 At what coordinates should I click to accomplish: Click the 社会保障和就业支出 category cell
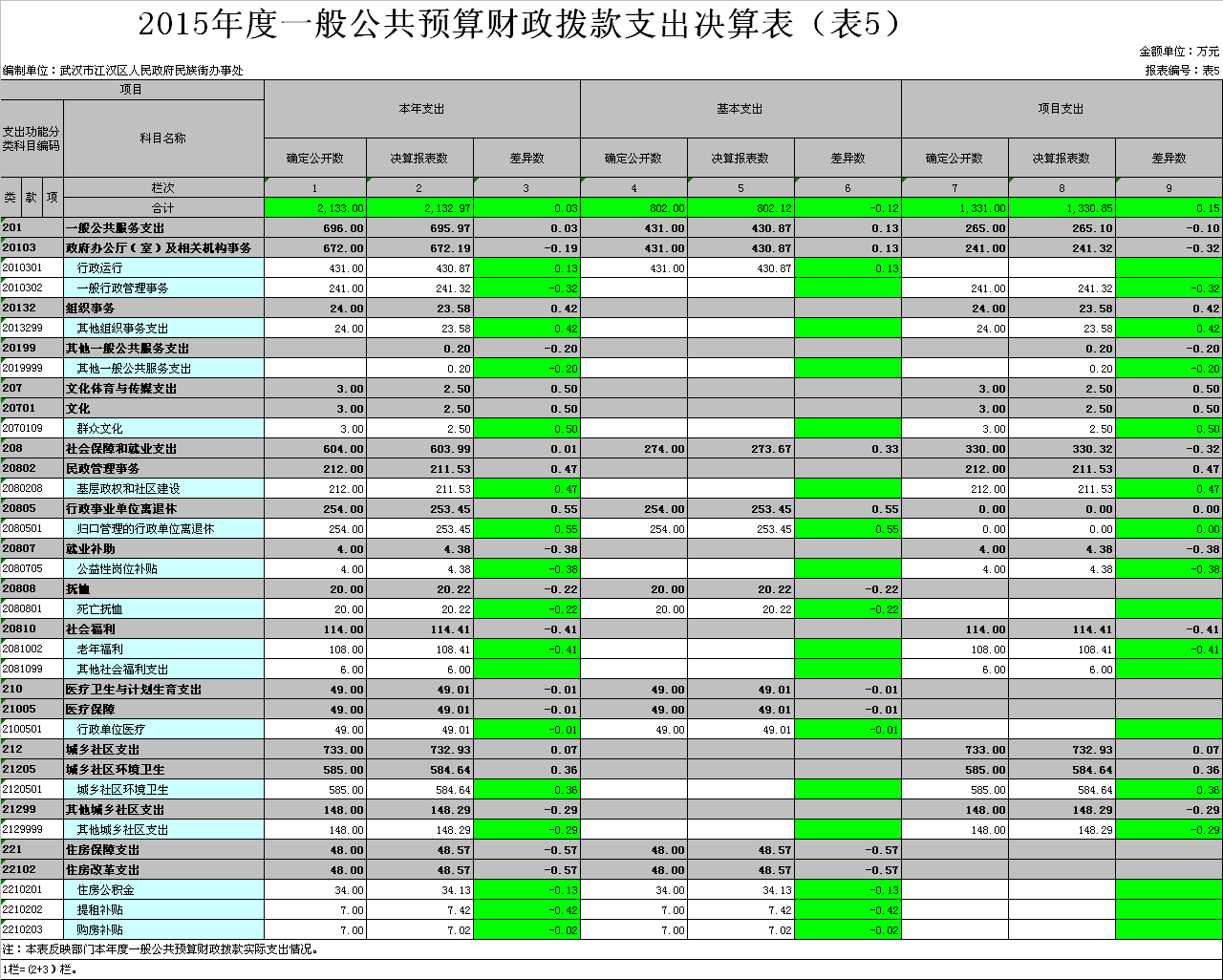click(163, 449)
